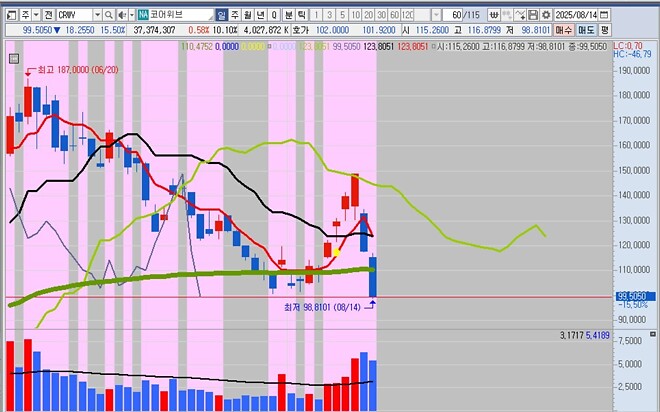Screen dimensions: 660x412
Task: Click the 매수 buy button
Action: pyautogui.click(x=564, y=30)
